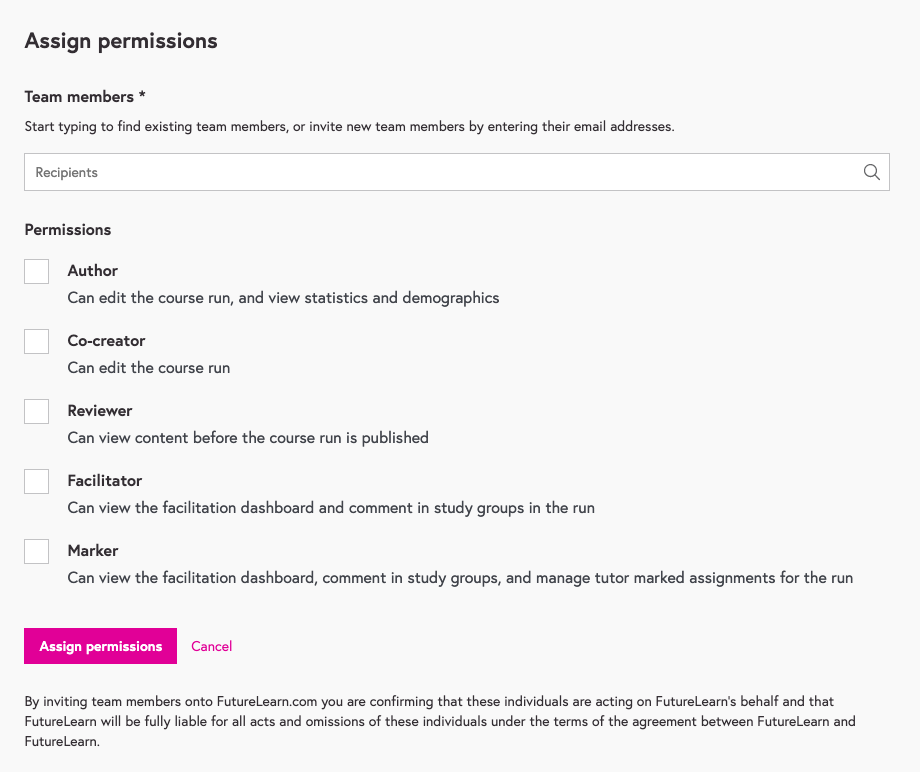Enable the Marker permission checkbox

pos(36,551)
